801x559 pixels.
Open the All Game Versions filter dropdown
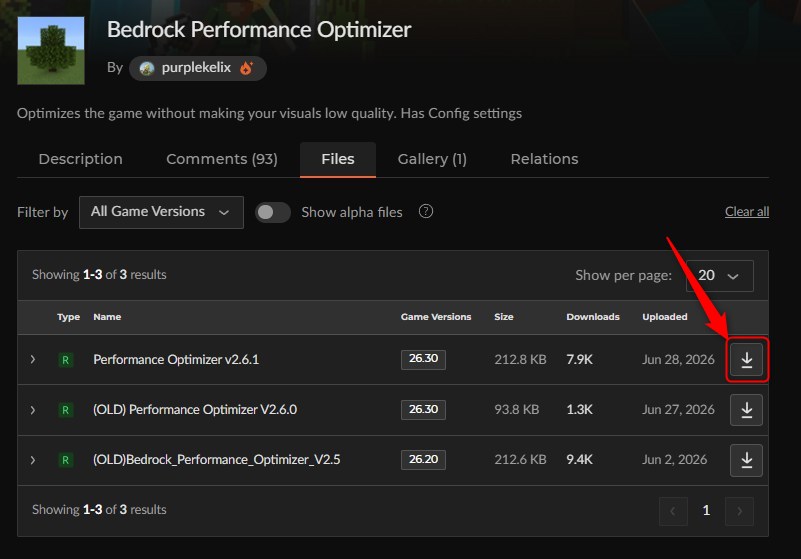point(161,212)
